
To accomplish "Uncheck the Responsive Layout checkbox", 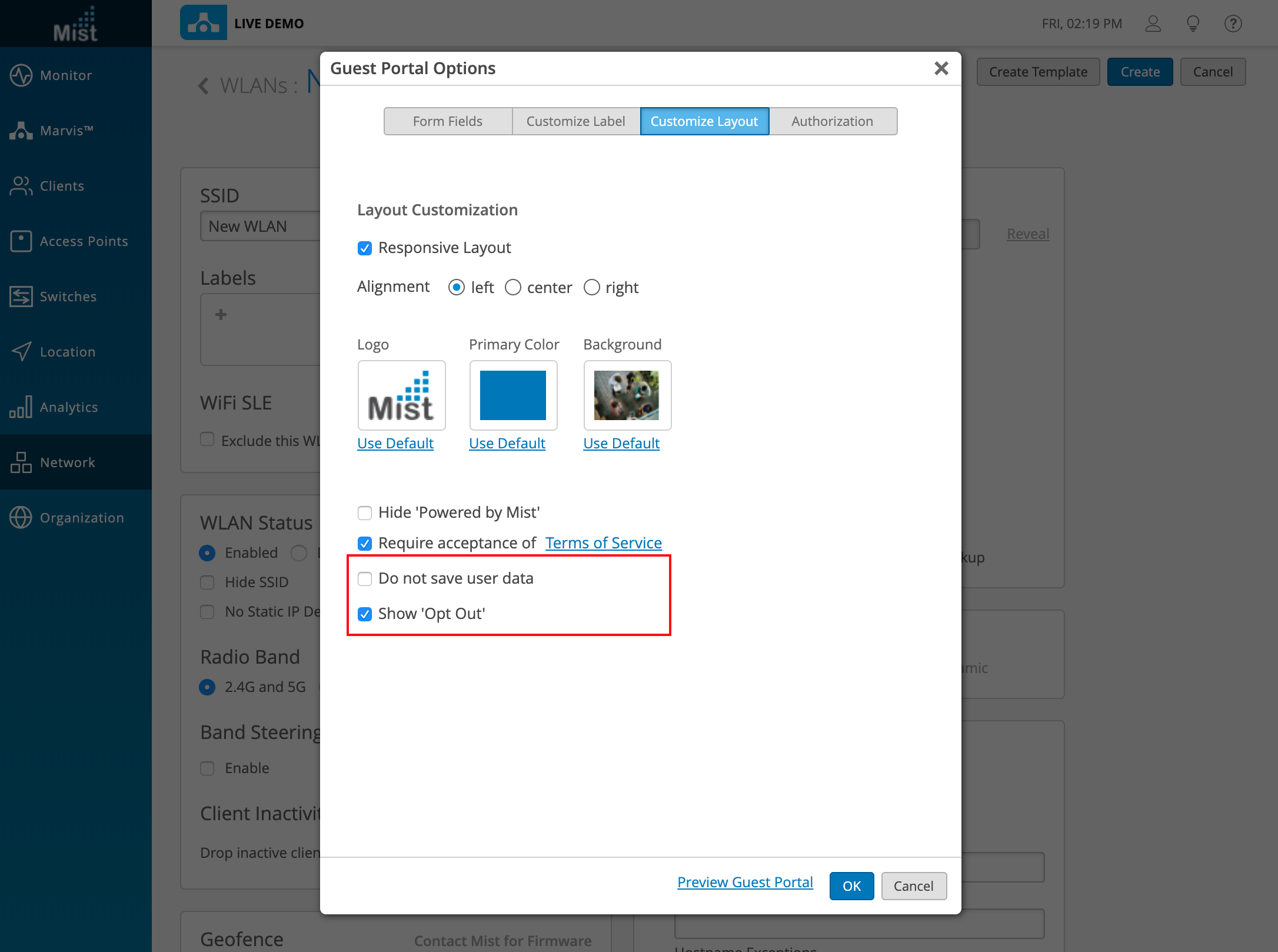I will 365,248.
